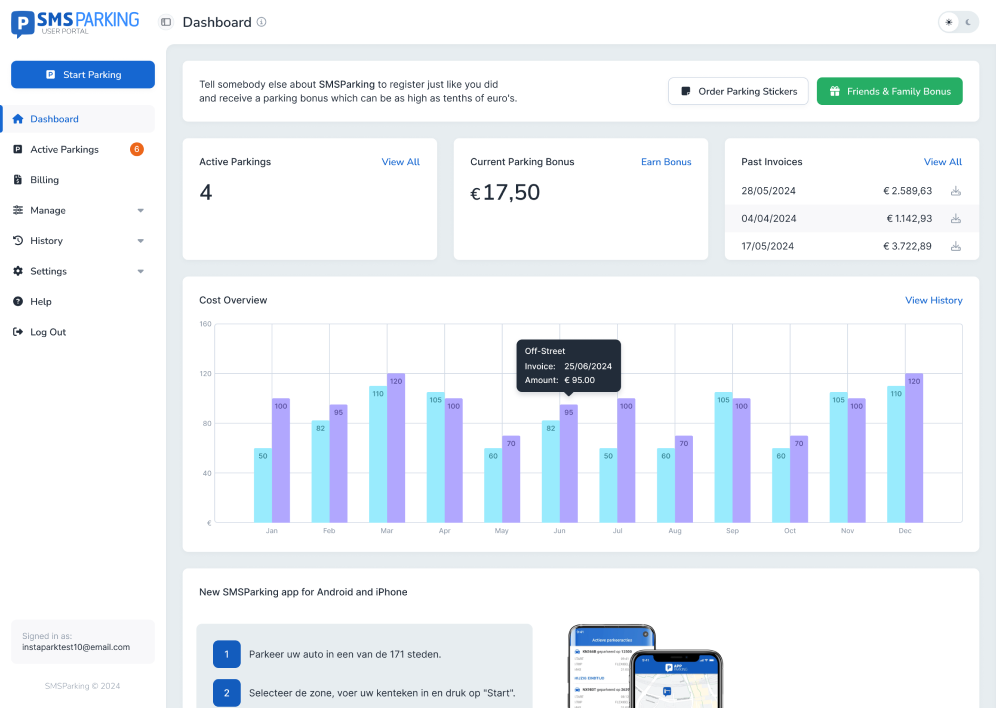
Task: Click the Oct cyan bar labeled 60
Action: click(x=781, y=485)
